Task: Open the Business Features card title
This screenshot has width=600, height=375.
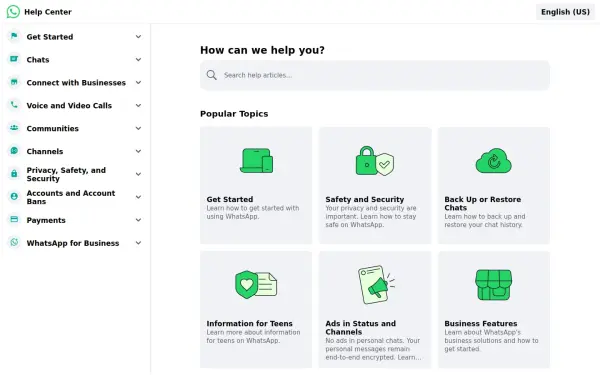Action: coord(481,324)
